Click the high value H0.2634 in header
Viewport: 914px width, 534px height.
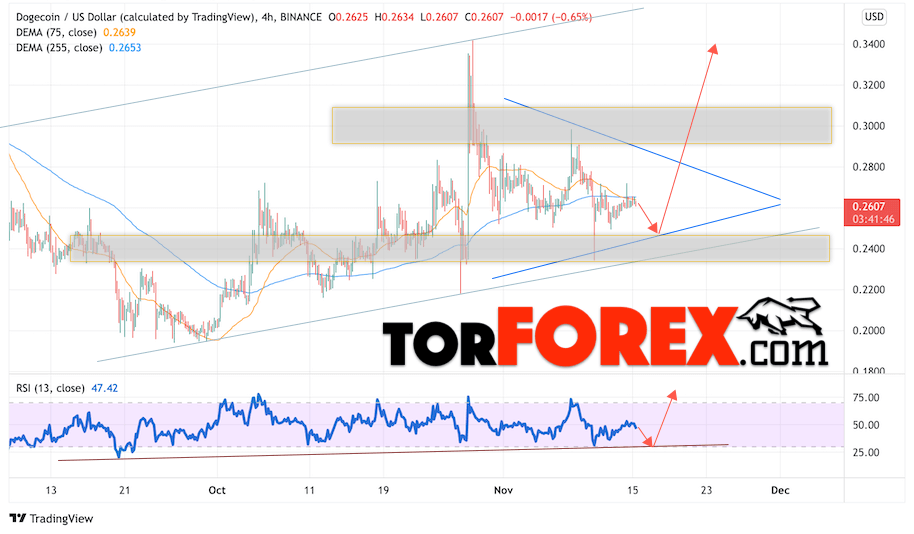pyautogui.click(x=394, y=17)
